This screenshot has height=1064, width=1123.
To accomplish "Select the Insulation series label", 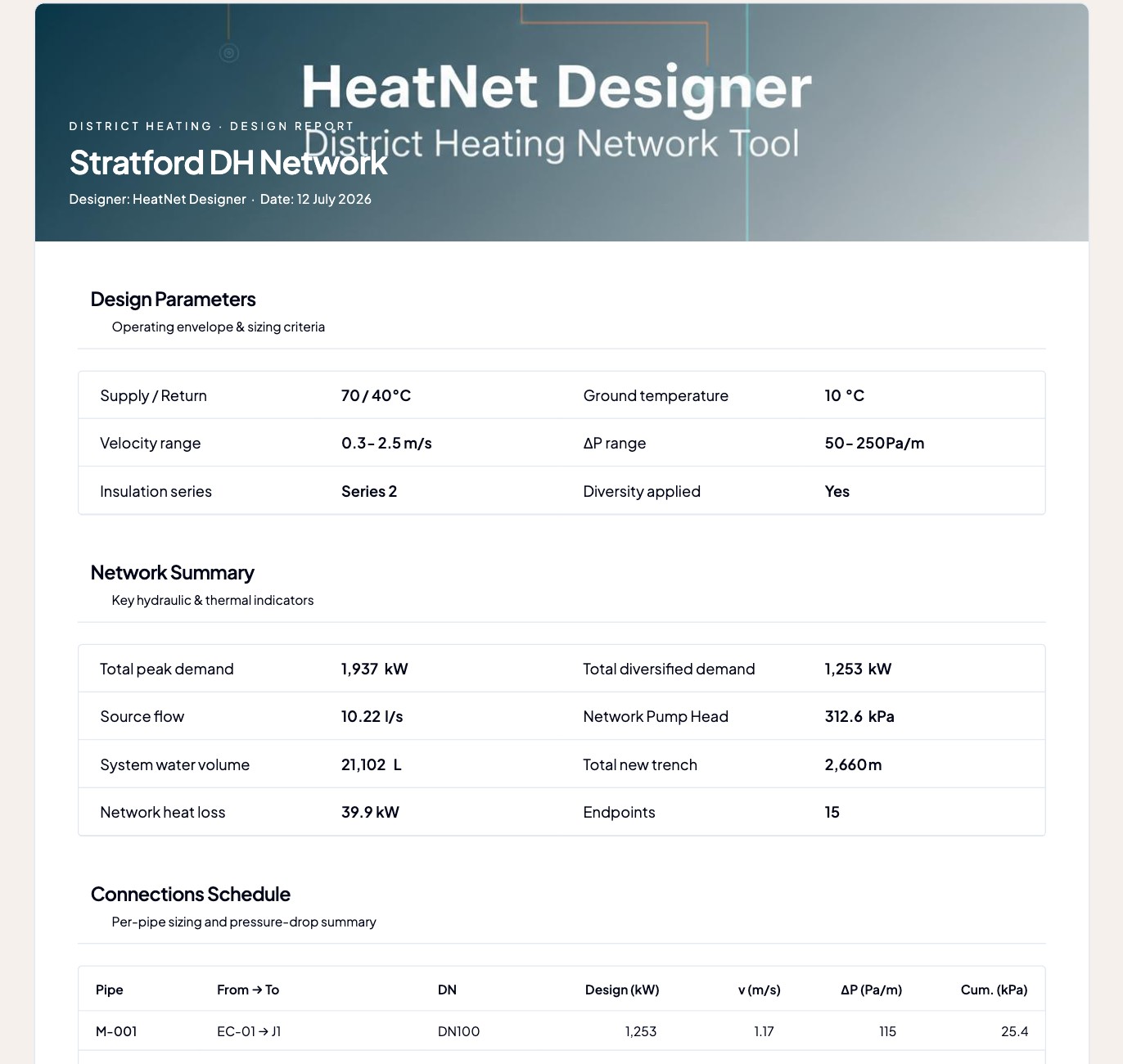I will (156, 492).
